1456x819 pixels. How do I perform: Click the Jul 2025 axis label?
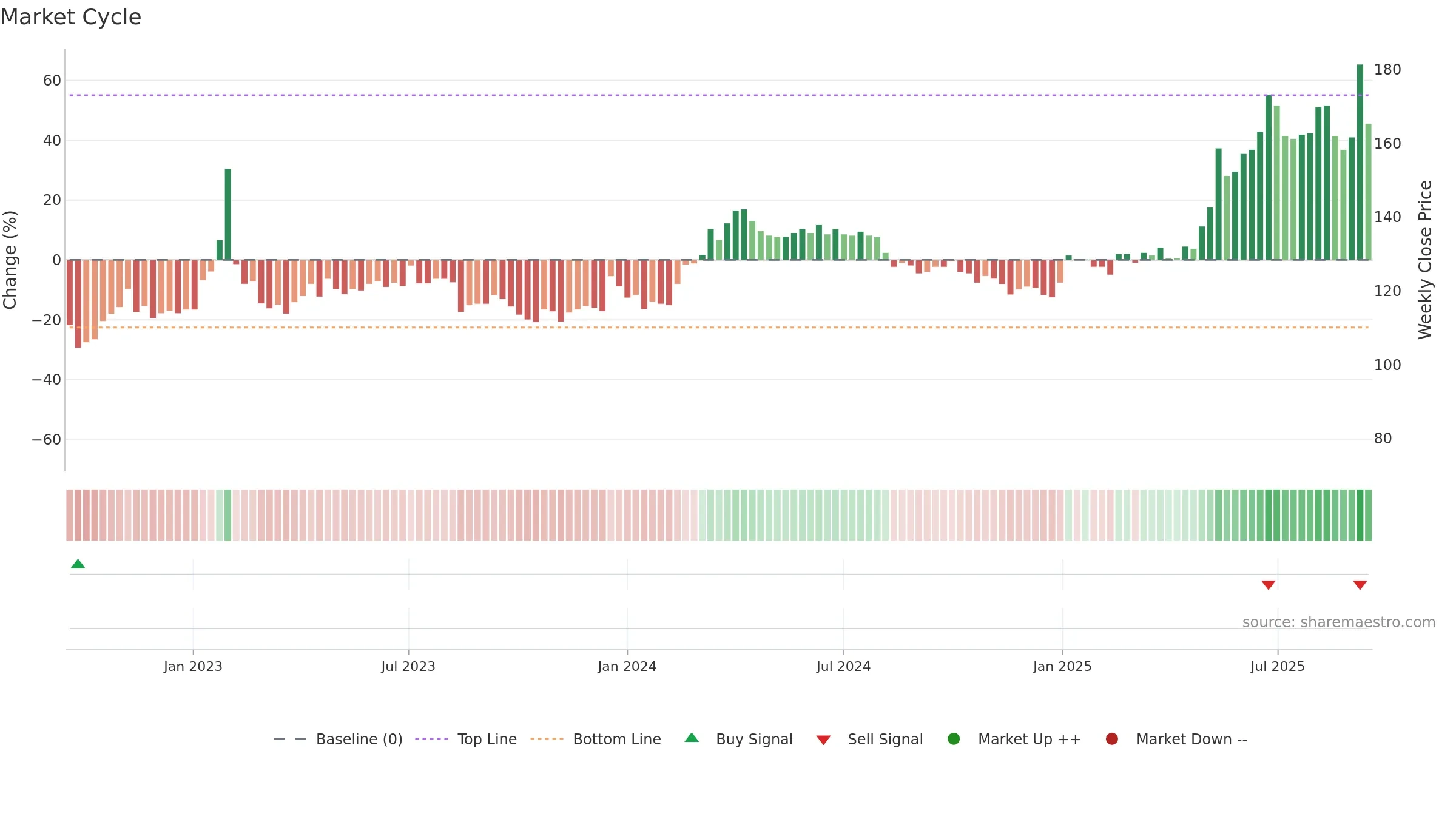(x=1278, y=667)
